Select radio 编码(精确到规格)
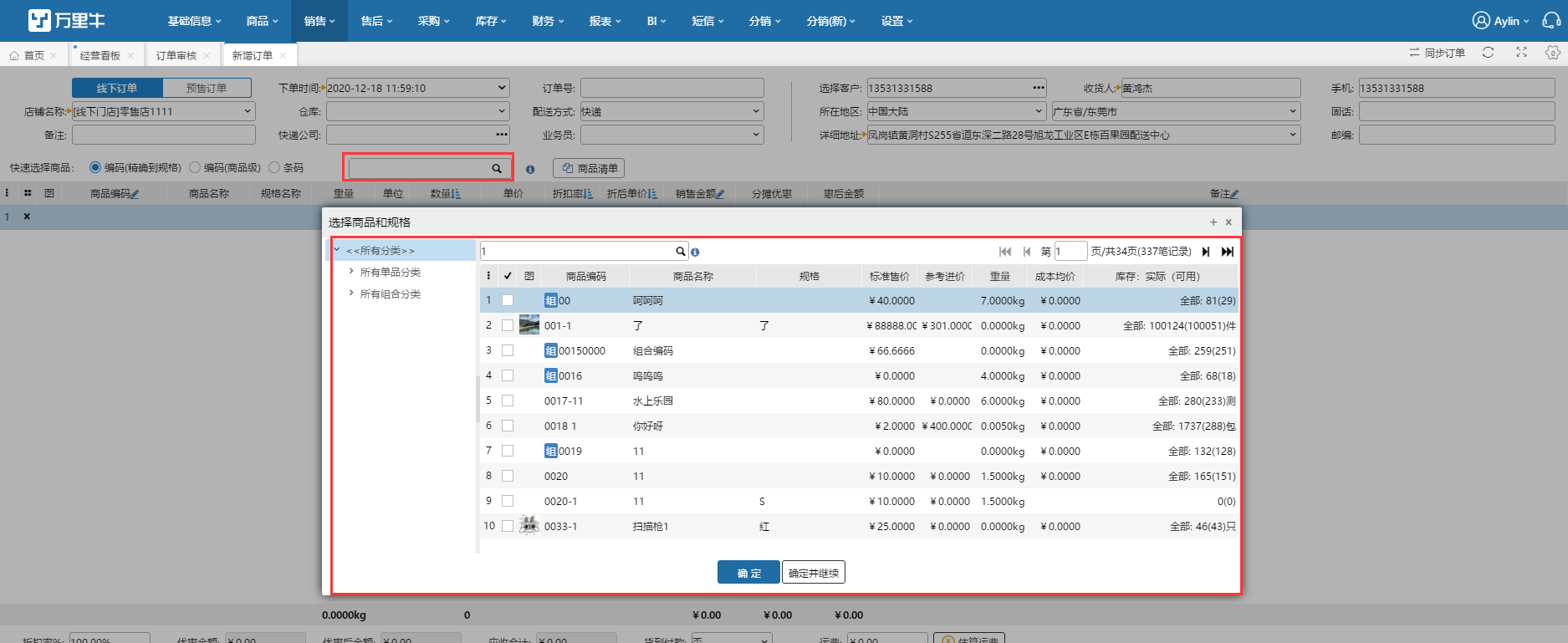 [x=95, y=168]
